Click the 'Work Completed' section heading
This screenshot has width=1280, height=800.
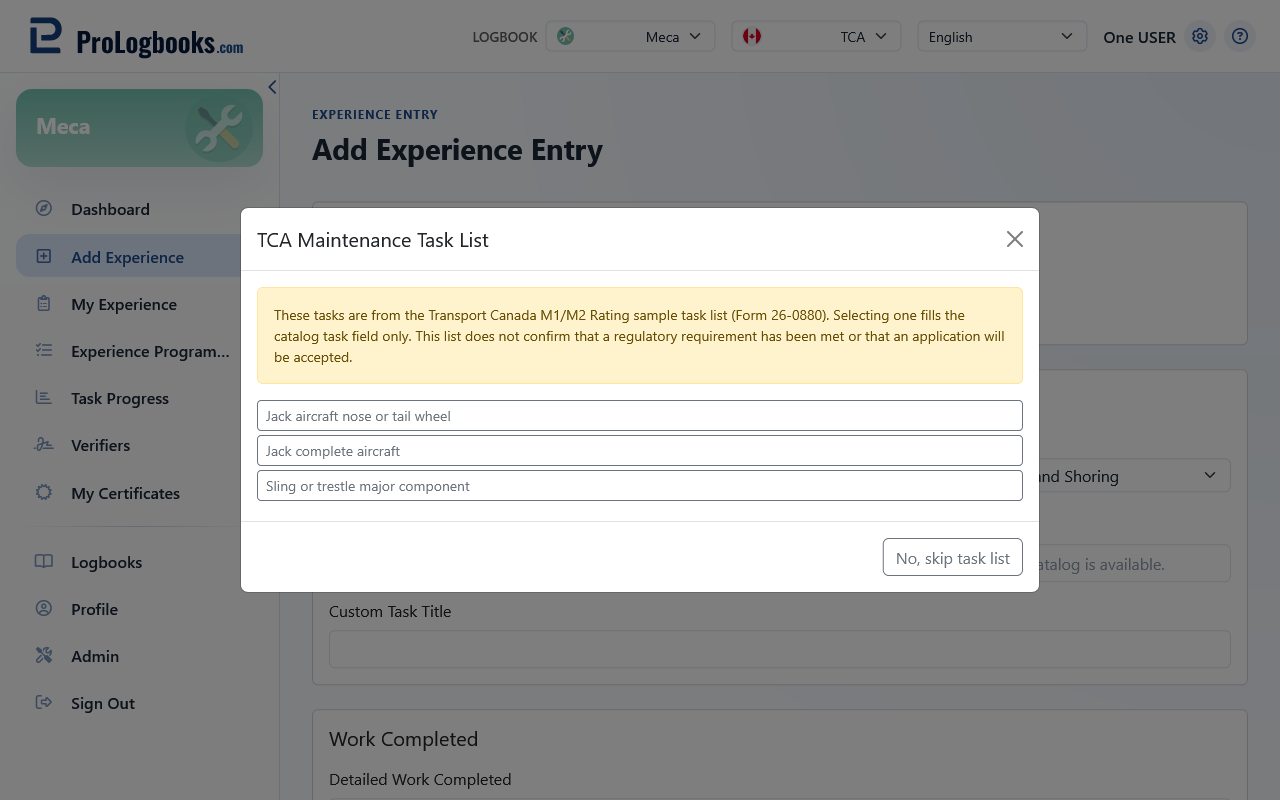click(404, 739)
